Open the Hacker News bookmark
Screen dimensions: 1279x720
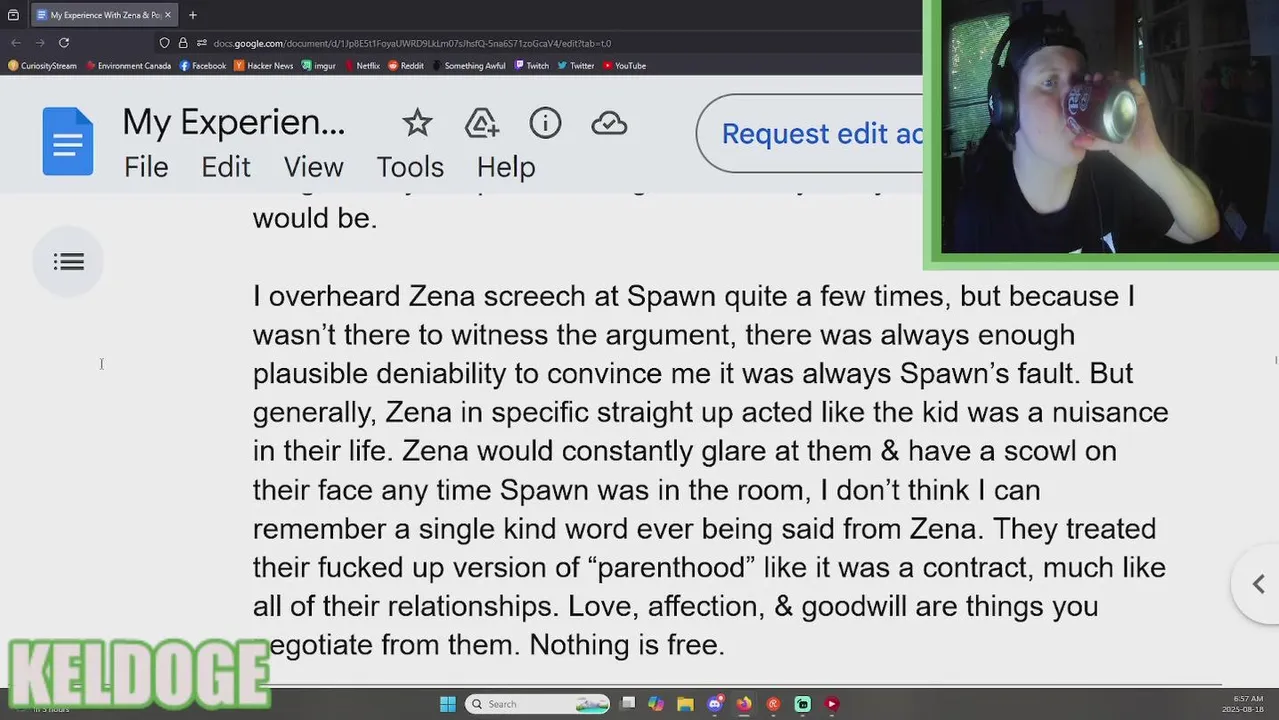click(x=264, y=66)
